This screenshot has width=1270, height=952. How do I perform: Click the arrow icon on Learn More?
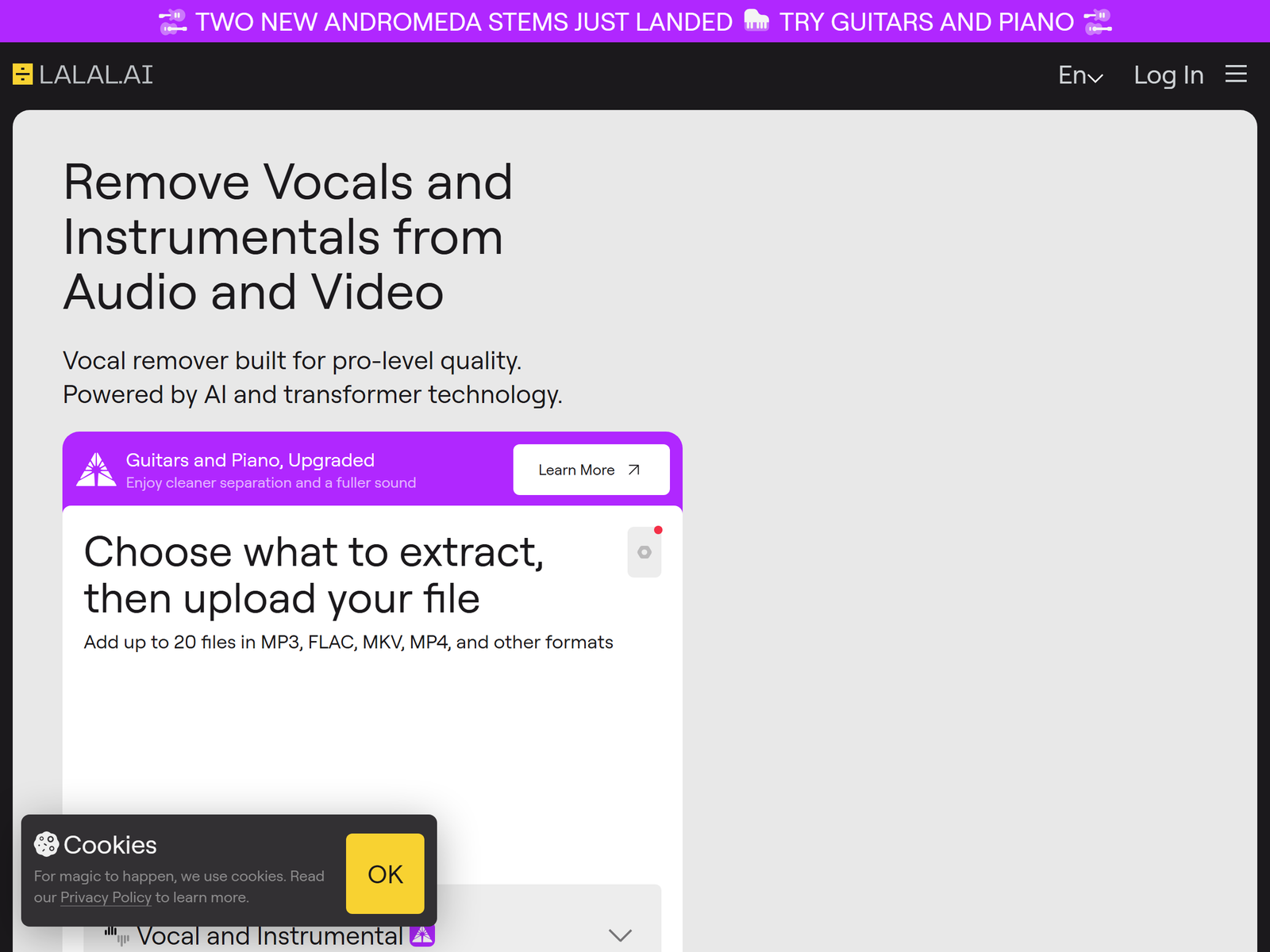(633, 470)
